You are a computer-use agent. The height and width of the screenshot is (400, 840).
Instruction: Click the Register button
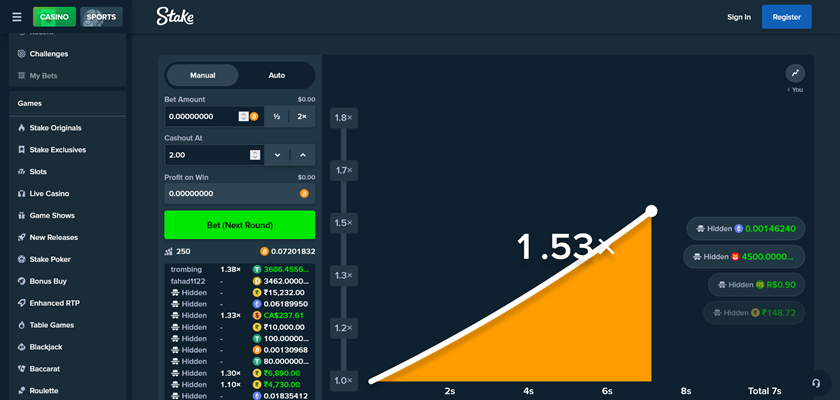click(x=786, y=17)
